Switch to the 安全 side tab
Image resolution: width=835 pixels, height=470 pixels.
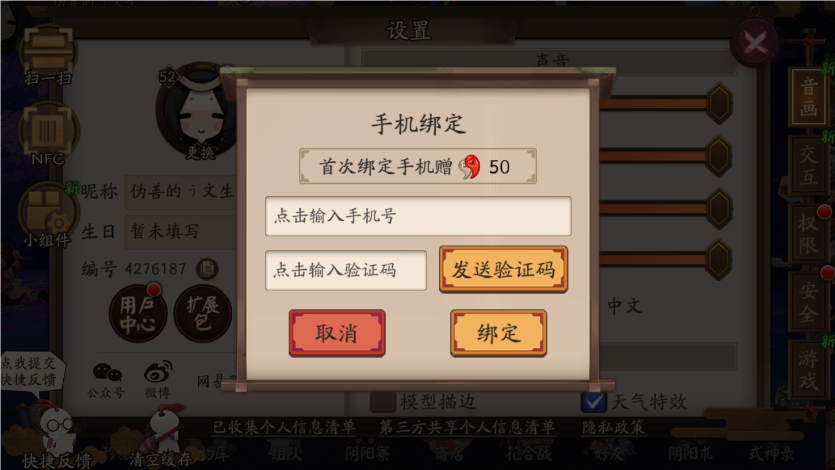pyautogui.click(x=808, y=302)
